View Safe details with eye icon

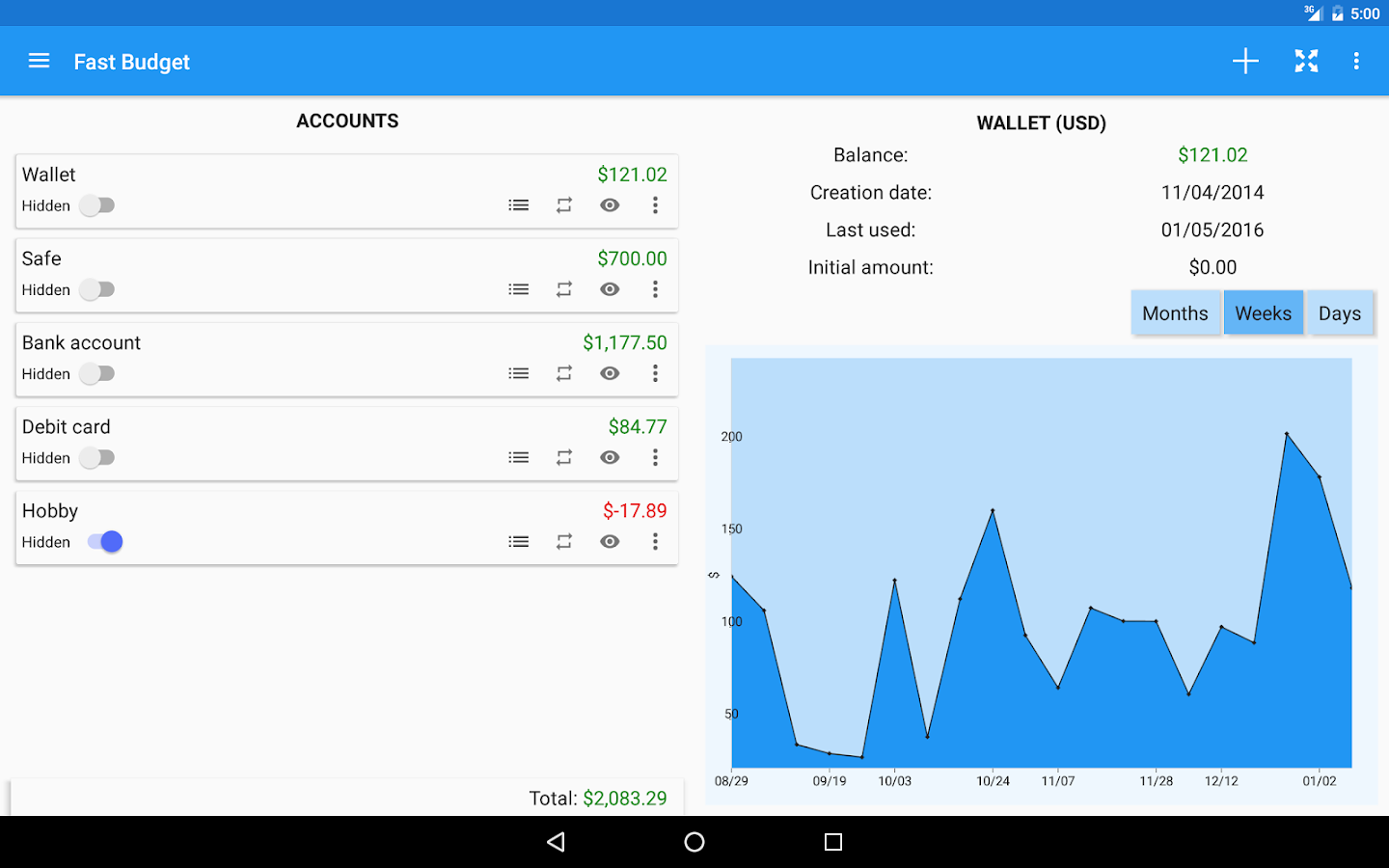(x=610, y=289)
